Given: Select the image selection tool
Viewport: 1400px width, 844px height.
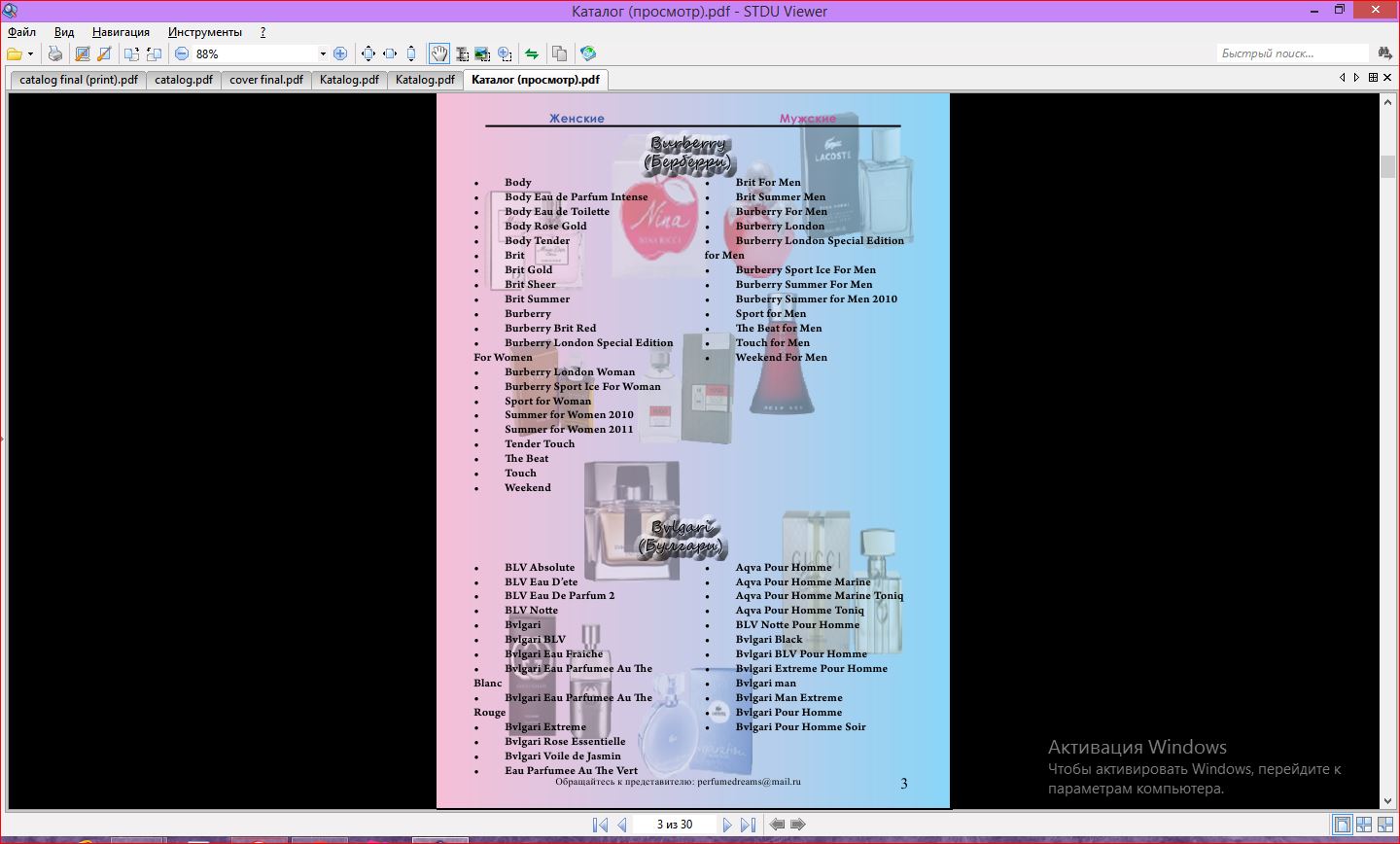Looking at the screenshot, I should [x=482, y=53].
